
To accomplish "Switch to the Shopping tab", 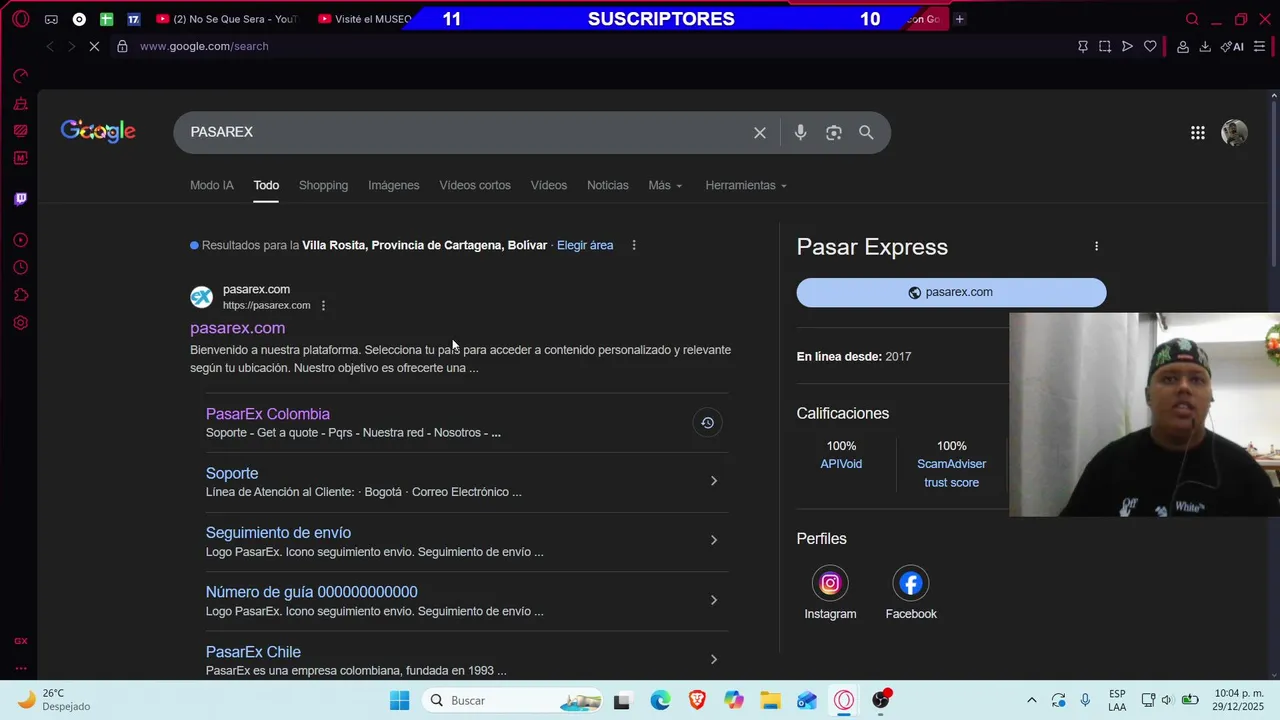I will (323, 185).
